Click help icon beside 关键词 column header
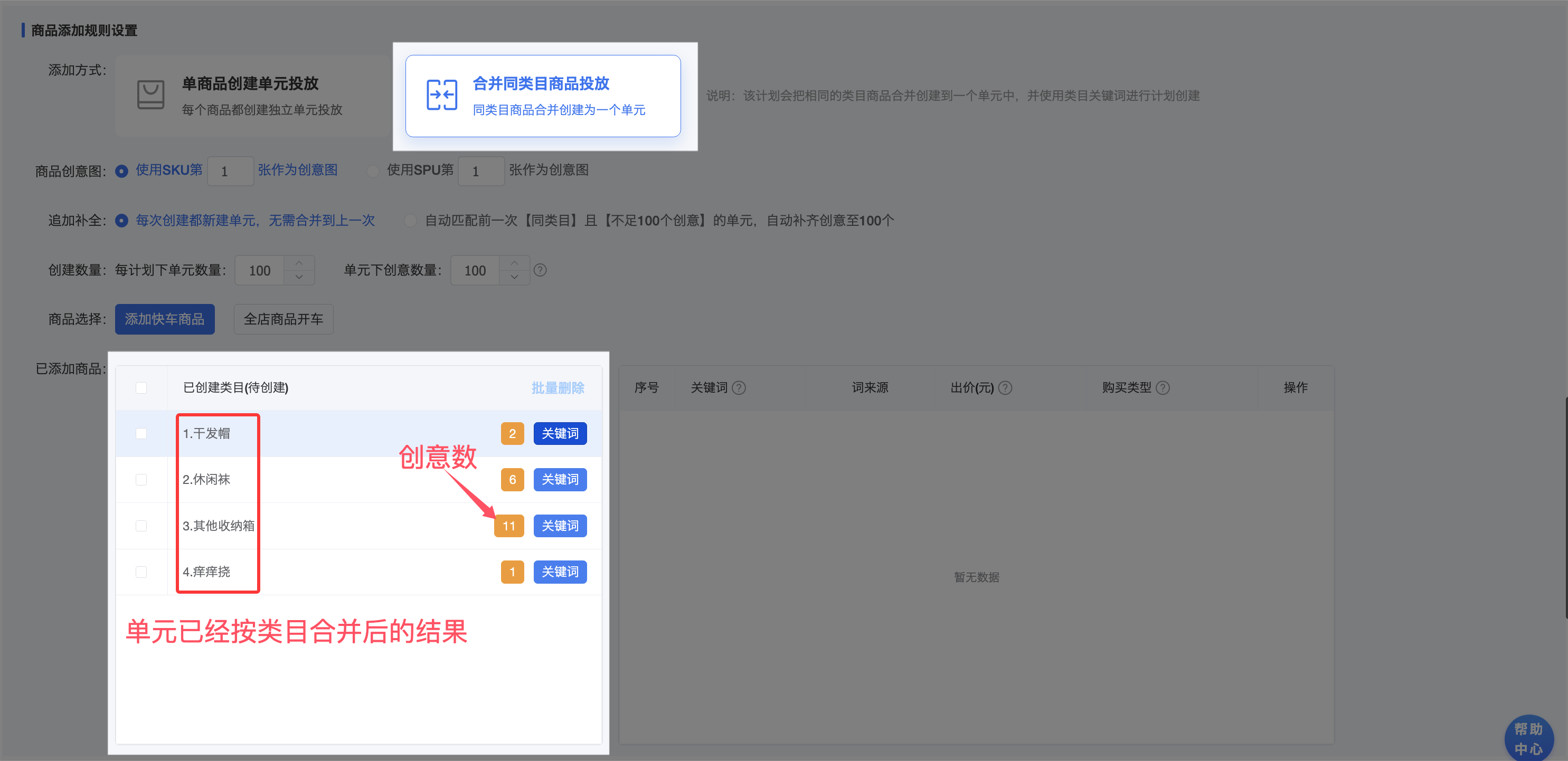The width and height of the screenshot is (1568, 761). pyautogui.click(x=739, y=388)
